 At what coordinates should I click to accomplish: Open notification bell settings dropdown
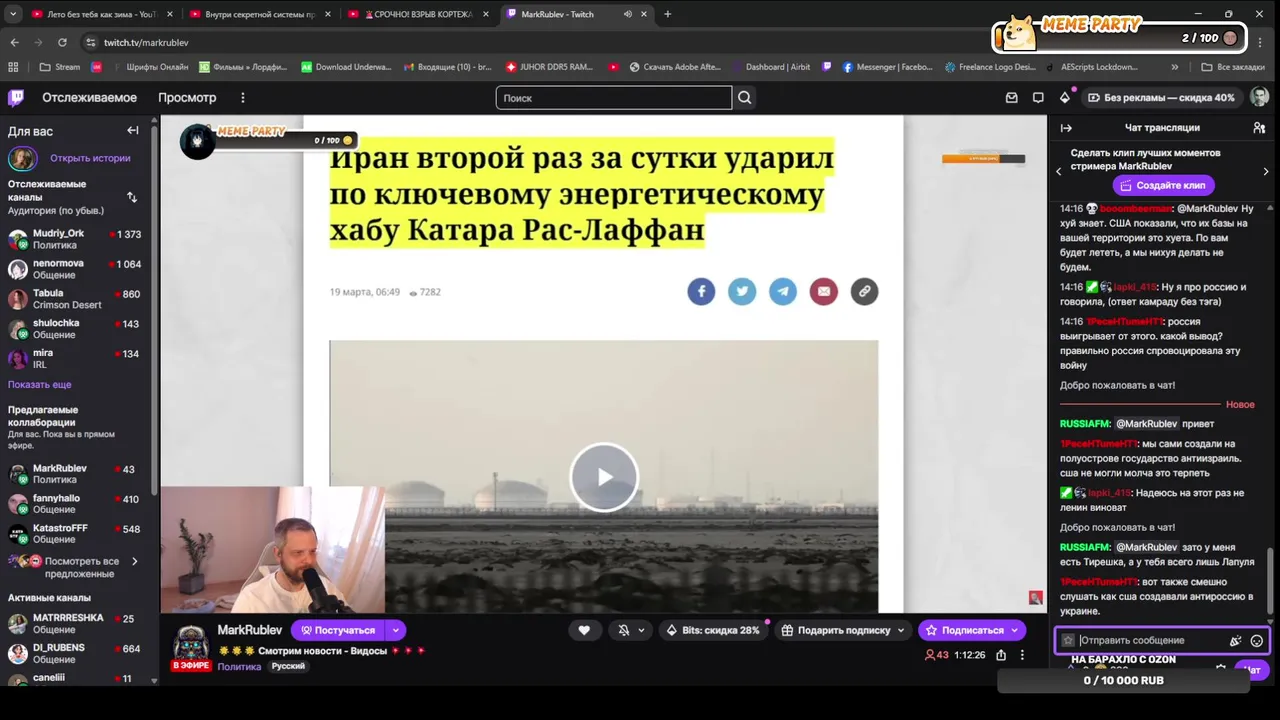click(630, 630)
